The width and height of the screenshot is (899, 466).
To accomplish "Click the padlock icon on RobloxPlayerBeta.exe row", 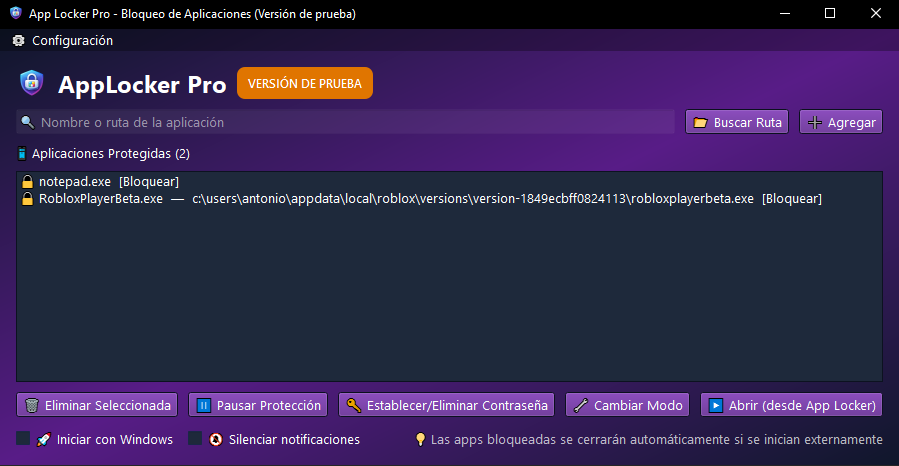I will click(x=27, y=199).
